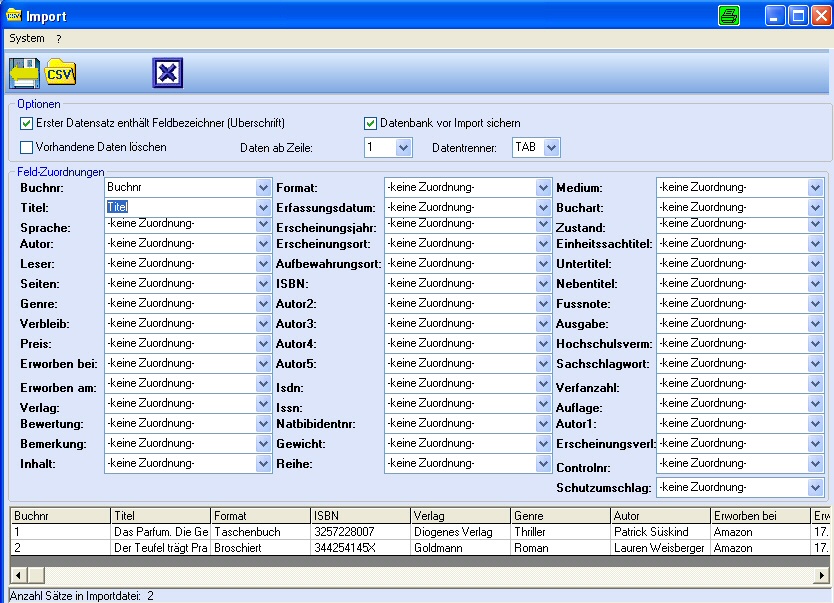Enable 'Vorhandene Daten löschen' checkbox

[x=27, y=147]
